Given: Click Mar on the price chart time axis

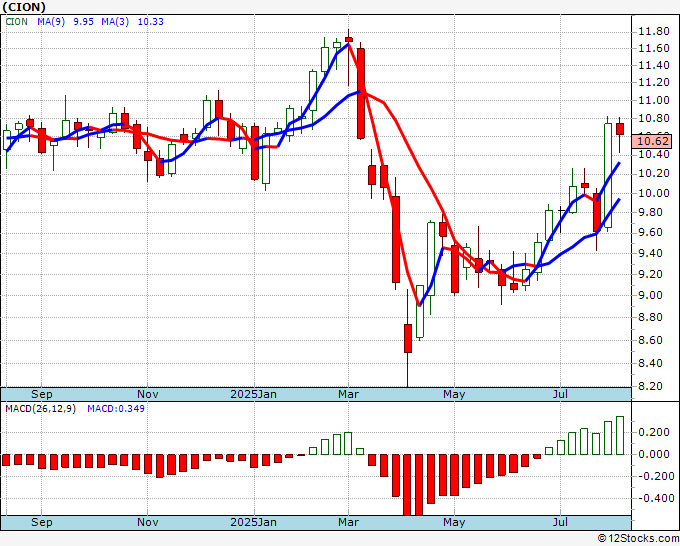Looking at the screenshot, I should (348, 394).
